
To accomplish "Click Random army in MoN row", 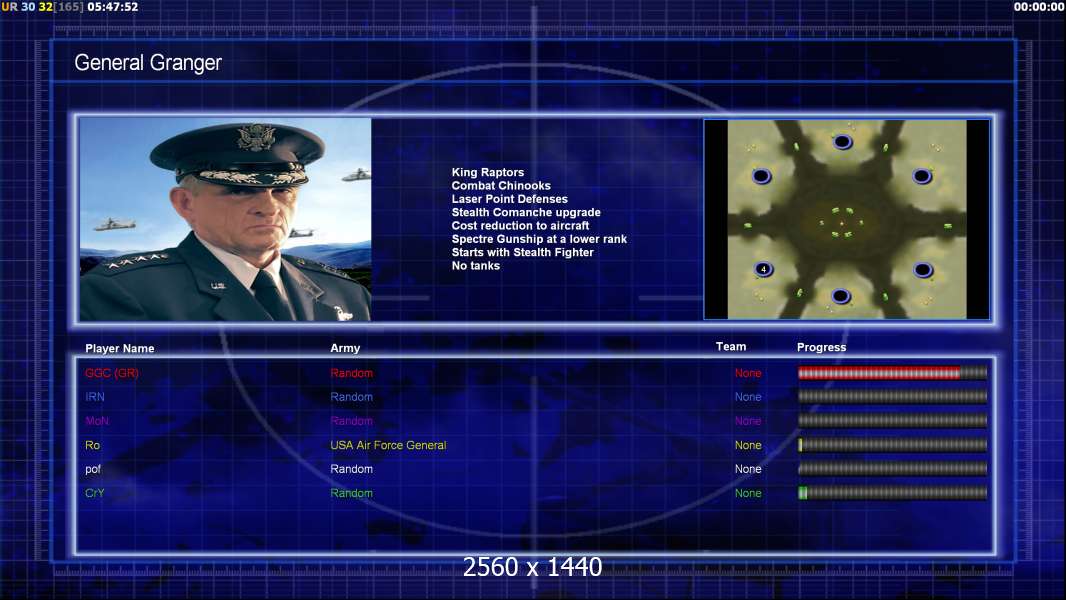I will pos(351,421).
